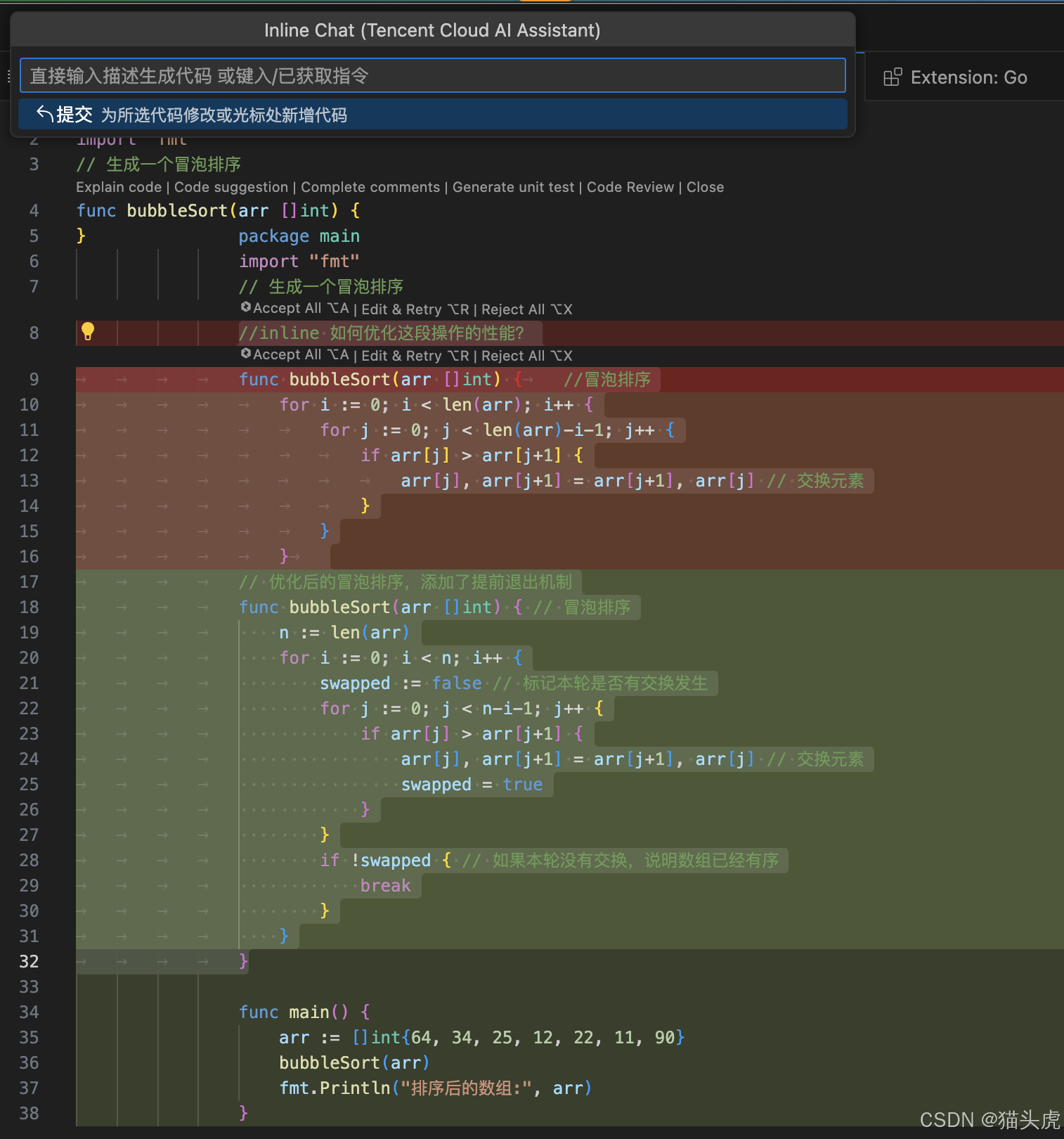Click the removed swap statement on line 13
This screenshot has width=1064, height=1139.
tap(578, 480)
